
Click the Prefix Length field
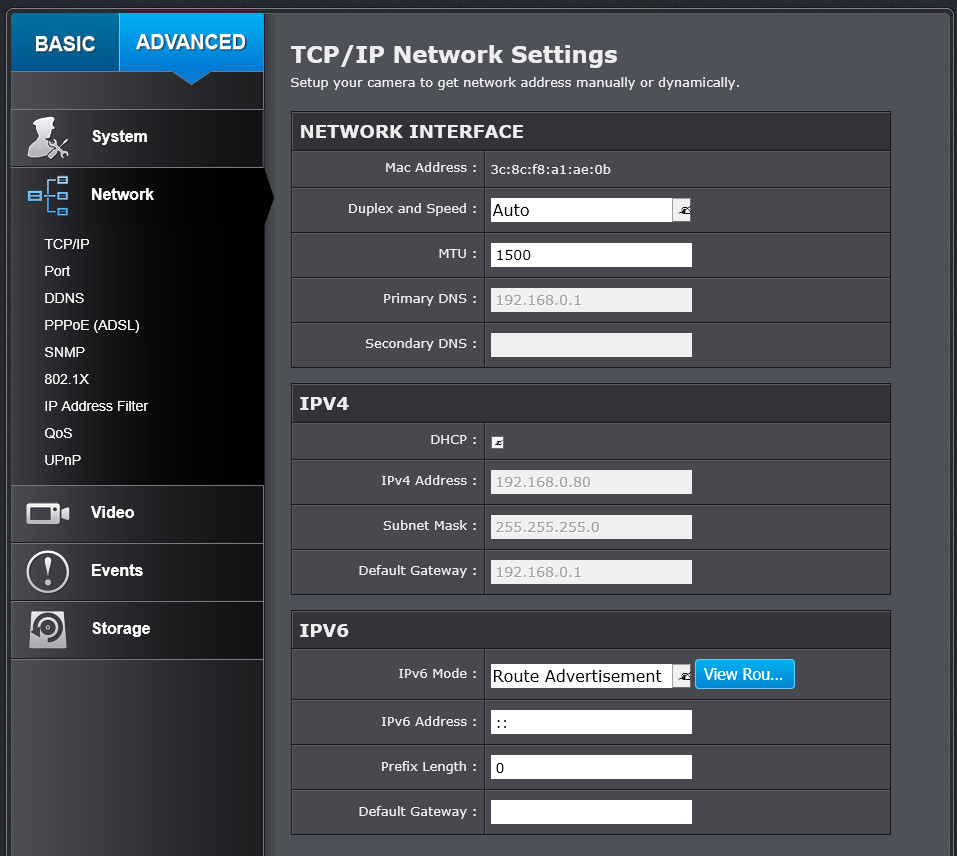(x=591, y=767)
